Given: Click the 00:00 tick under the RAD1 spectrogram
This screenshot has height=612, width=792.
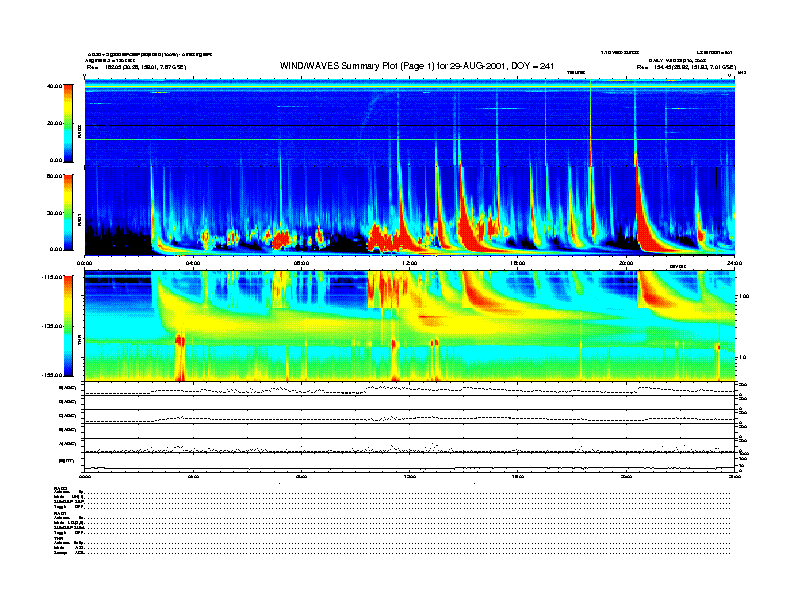Looking at the screenshot, I should click(84, 263).
